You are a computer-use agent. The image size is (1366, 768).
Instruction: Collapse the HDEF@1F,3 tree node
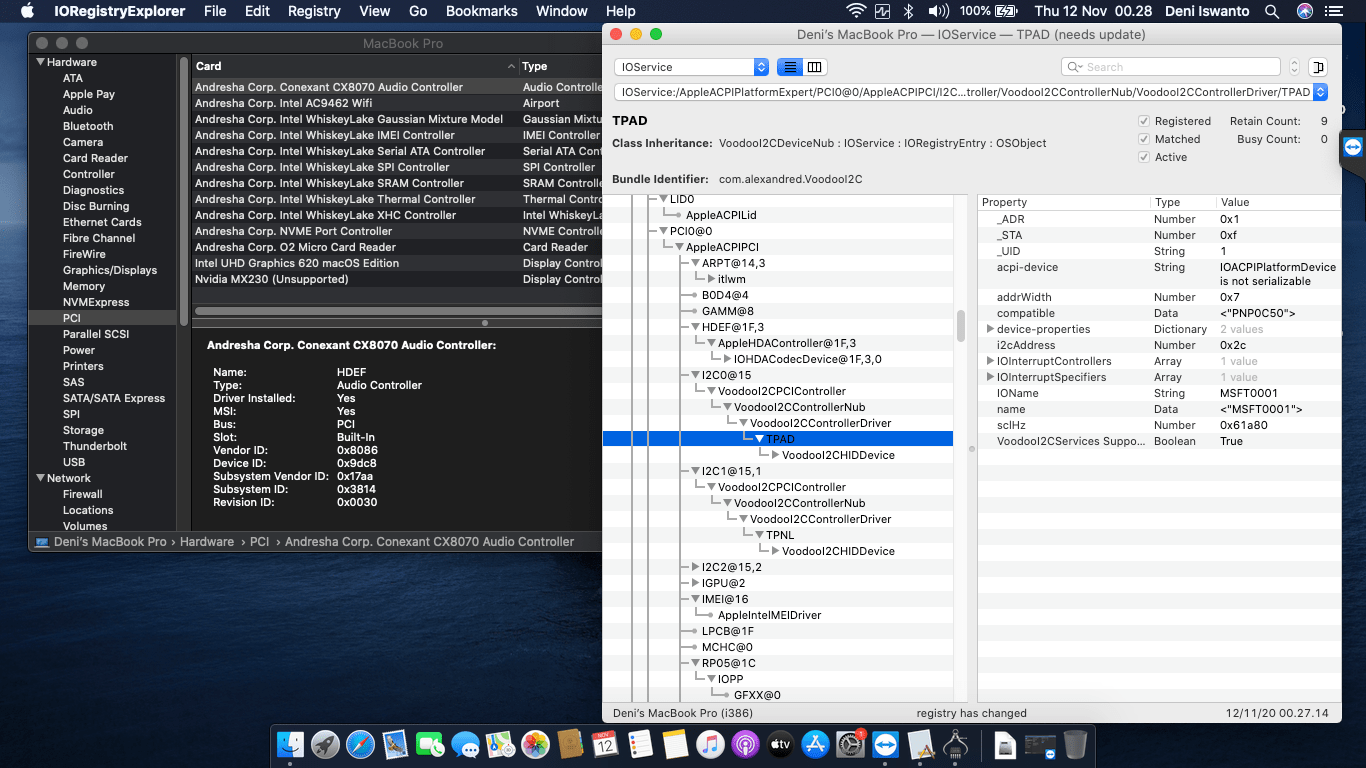coord(695,327)
